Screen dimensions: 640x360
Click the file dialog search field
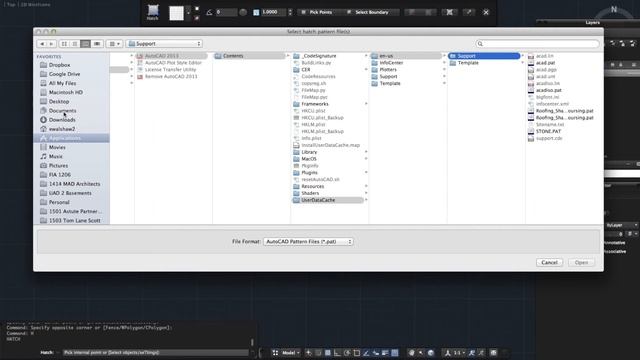point(538,44)
